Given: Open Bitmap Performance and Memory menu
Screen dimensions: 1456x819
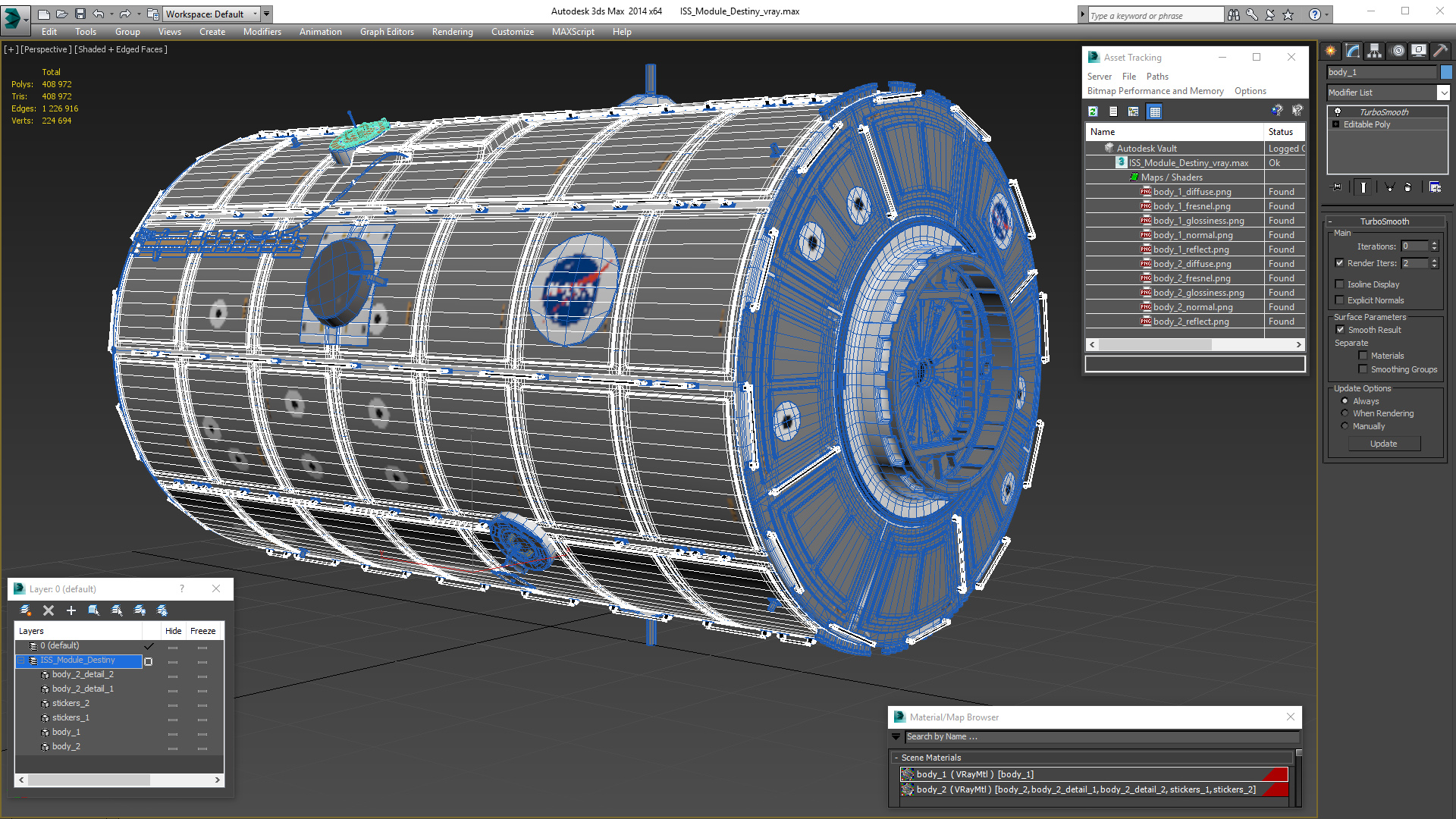Looking at the screenshot, I should click(x=1156, y=91).
